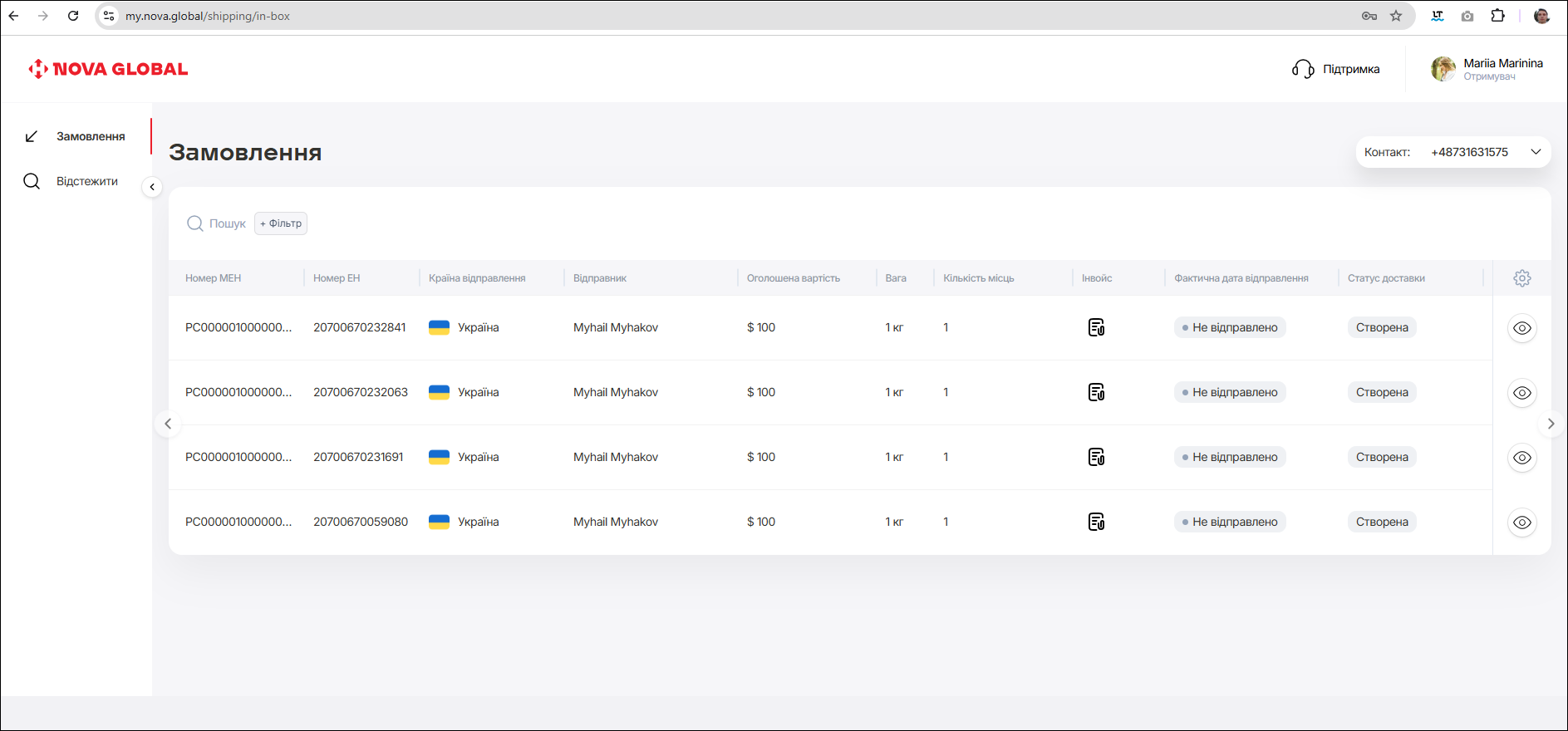Open invoice icon for order 20700670231691
Viewport: 1568px width, 731px height.
click(x=1097, y=457)
